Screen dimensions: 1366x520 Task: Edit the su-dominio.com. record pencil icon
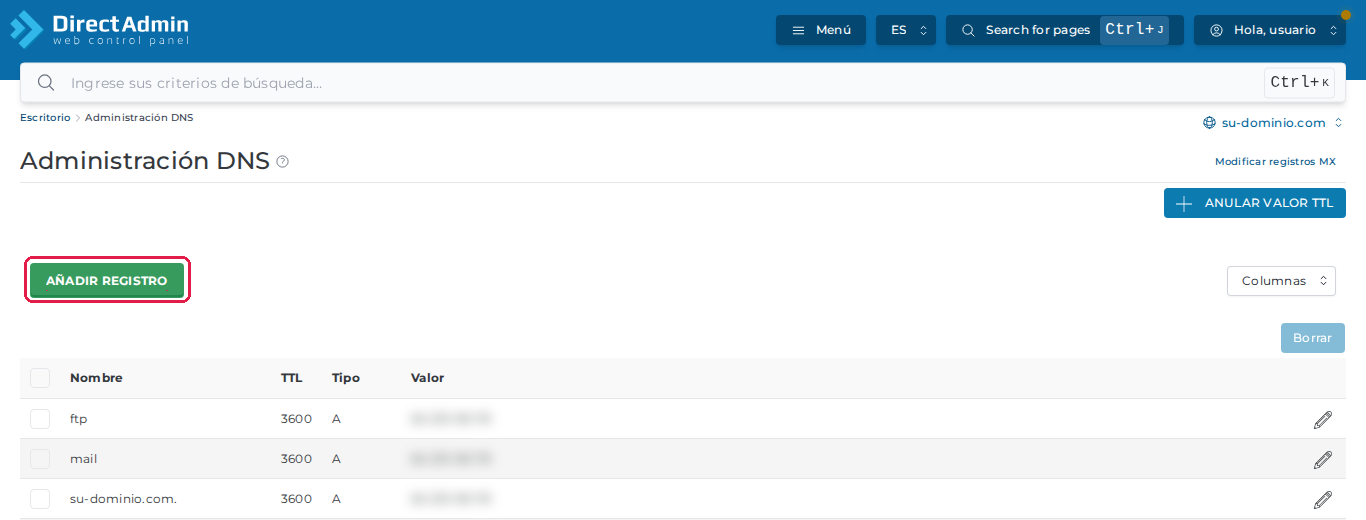click(x=1323, y=499)
